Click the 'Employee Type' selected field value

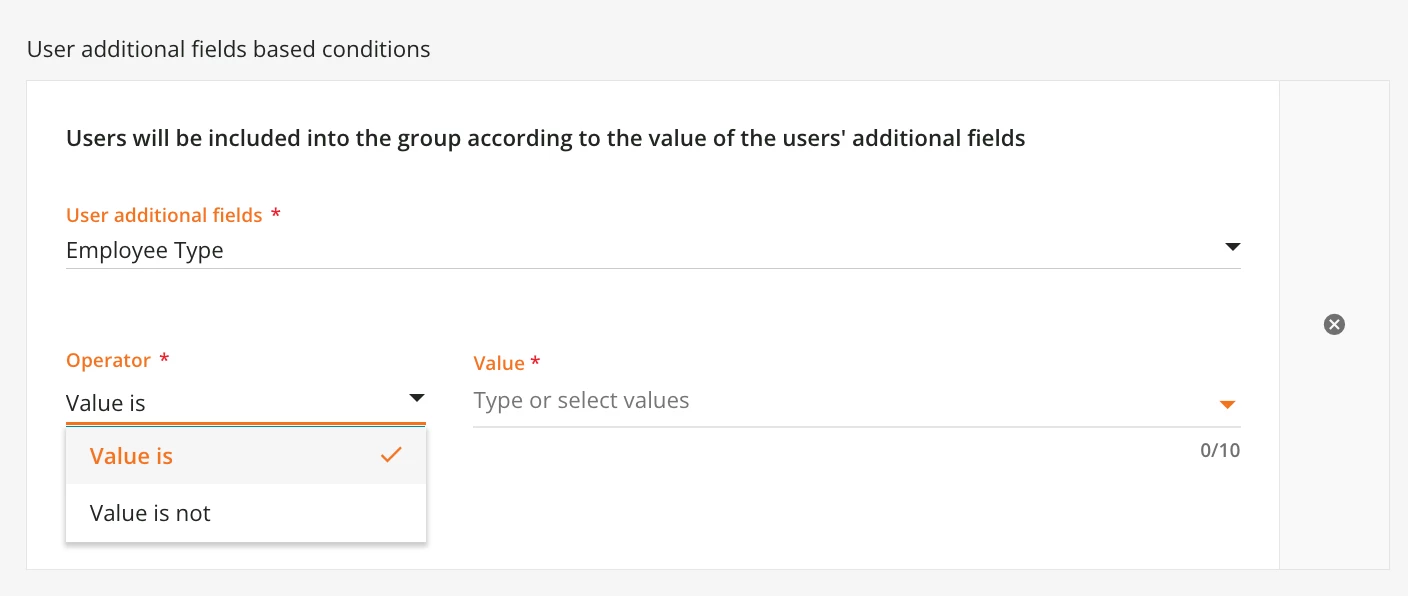pyautogui.click(x=145, y=251)
